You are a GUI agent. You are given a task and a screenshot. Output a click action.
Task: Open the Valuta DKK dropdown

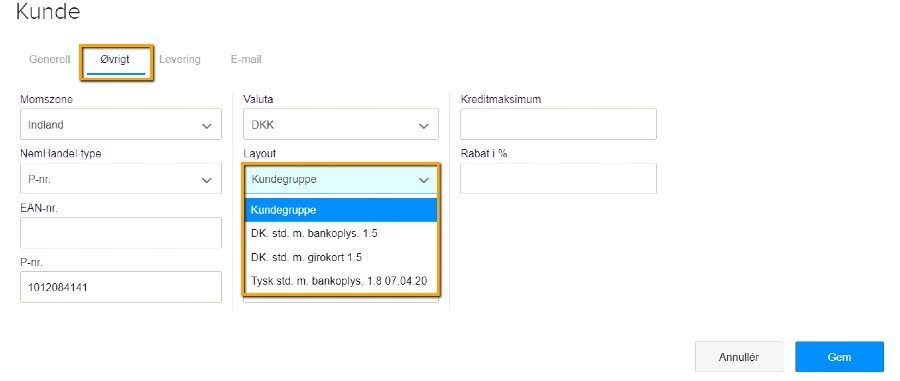[x=341, y=124]
